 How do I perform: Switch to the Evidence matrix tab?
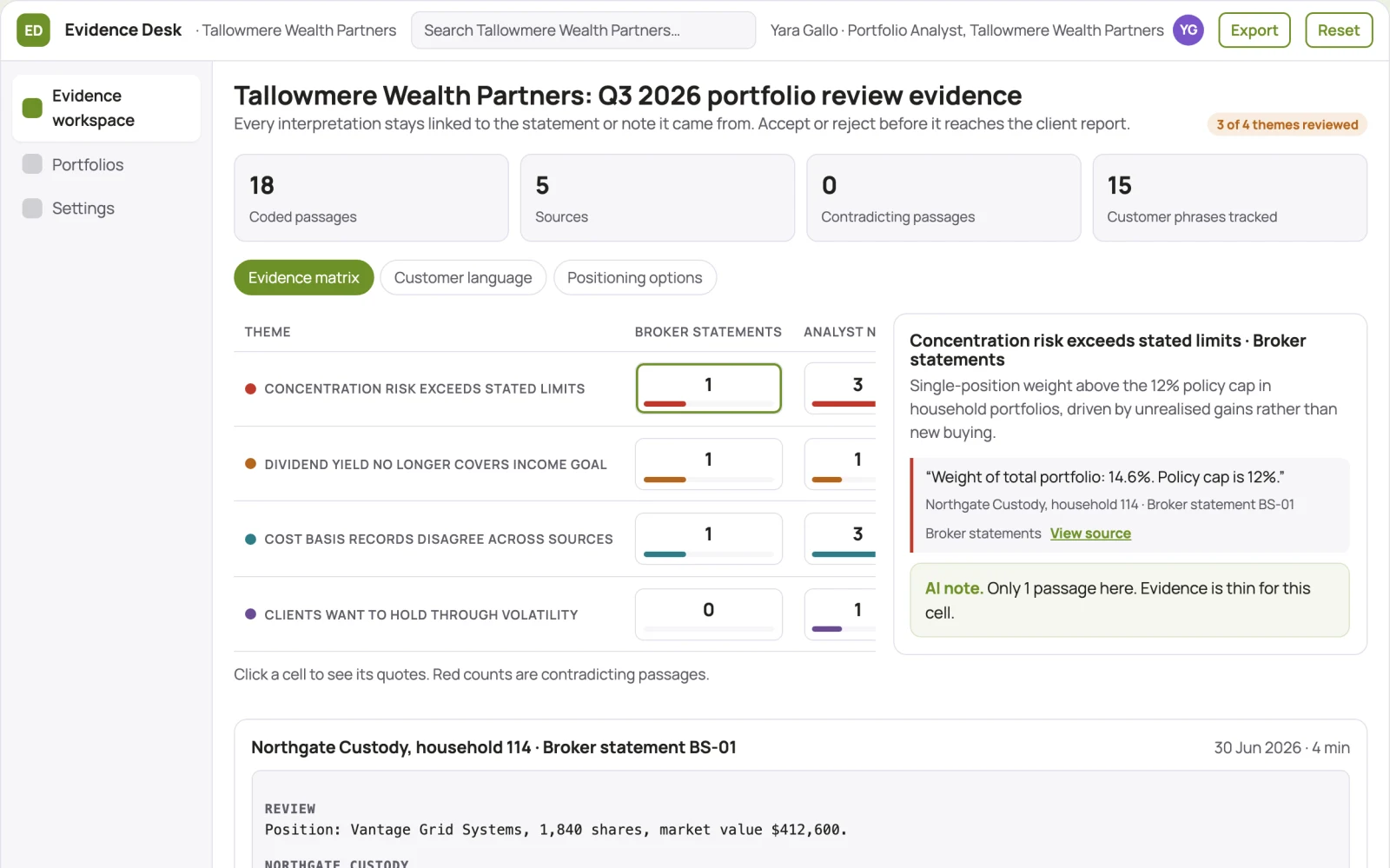[x=303, y=278]
